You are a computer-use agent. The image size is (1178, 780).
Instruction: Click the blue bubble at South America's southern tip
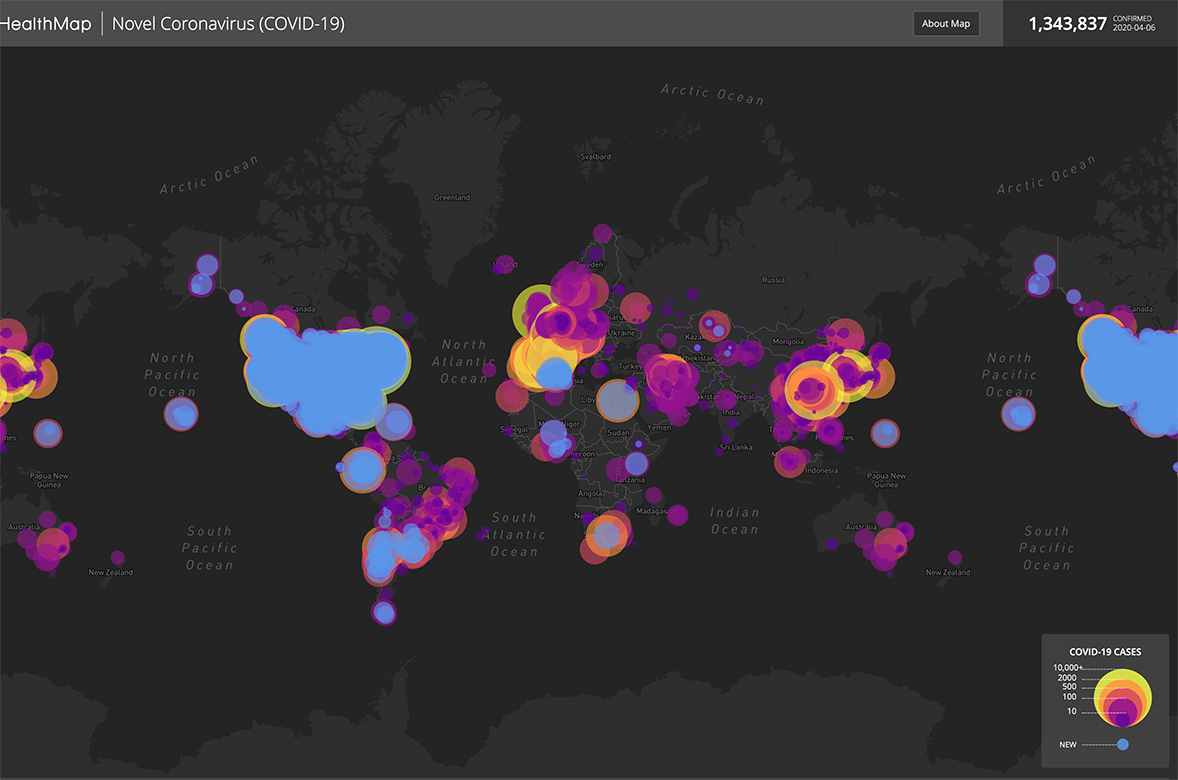click(384, 610)
